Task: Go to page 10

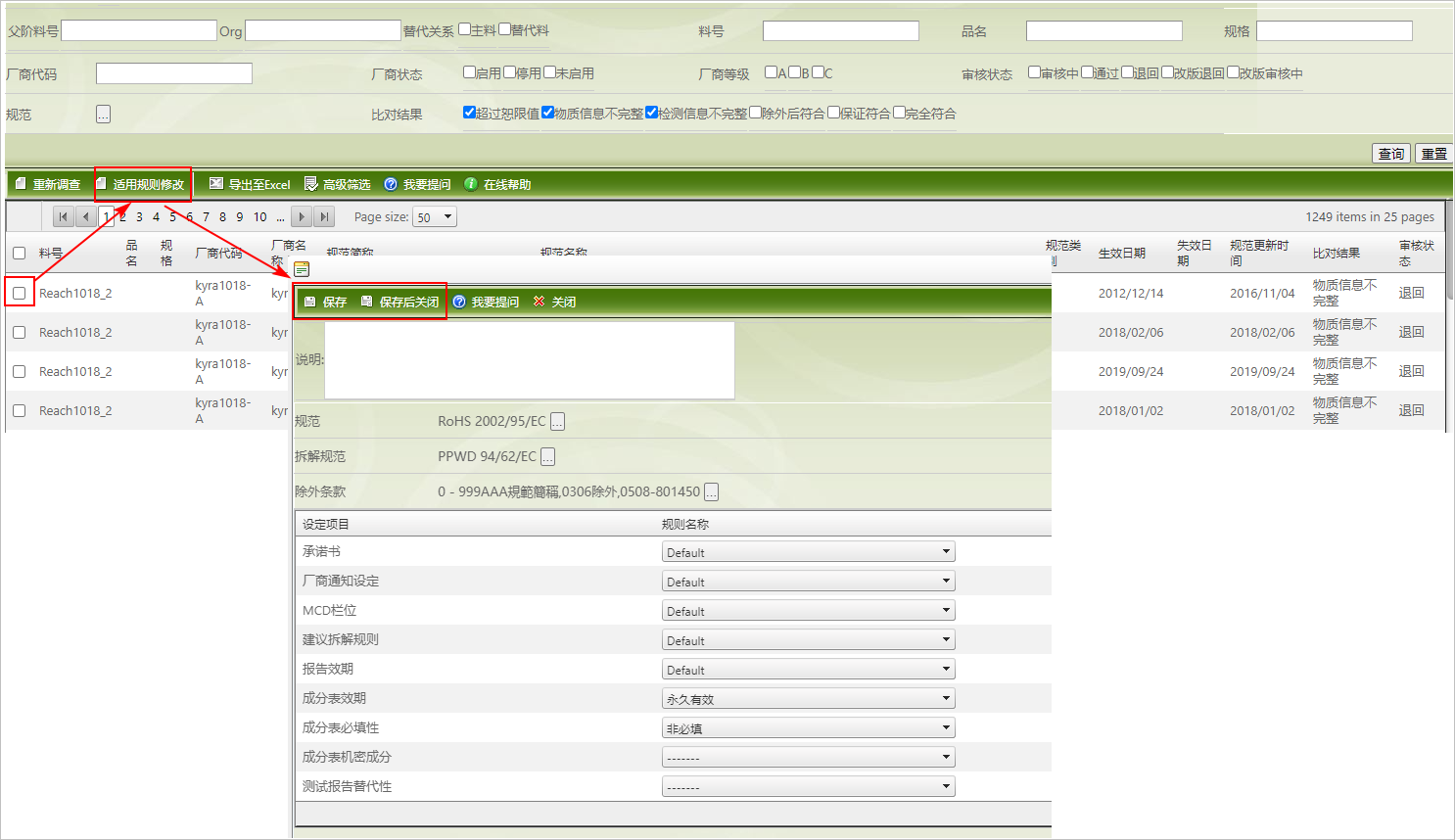Action: point(259,217)
